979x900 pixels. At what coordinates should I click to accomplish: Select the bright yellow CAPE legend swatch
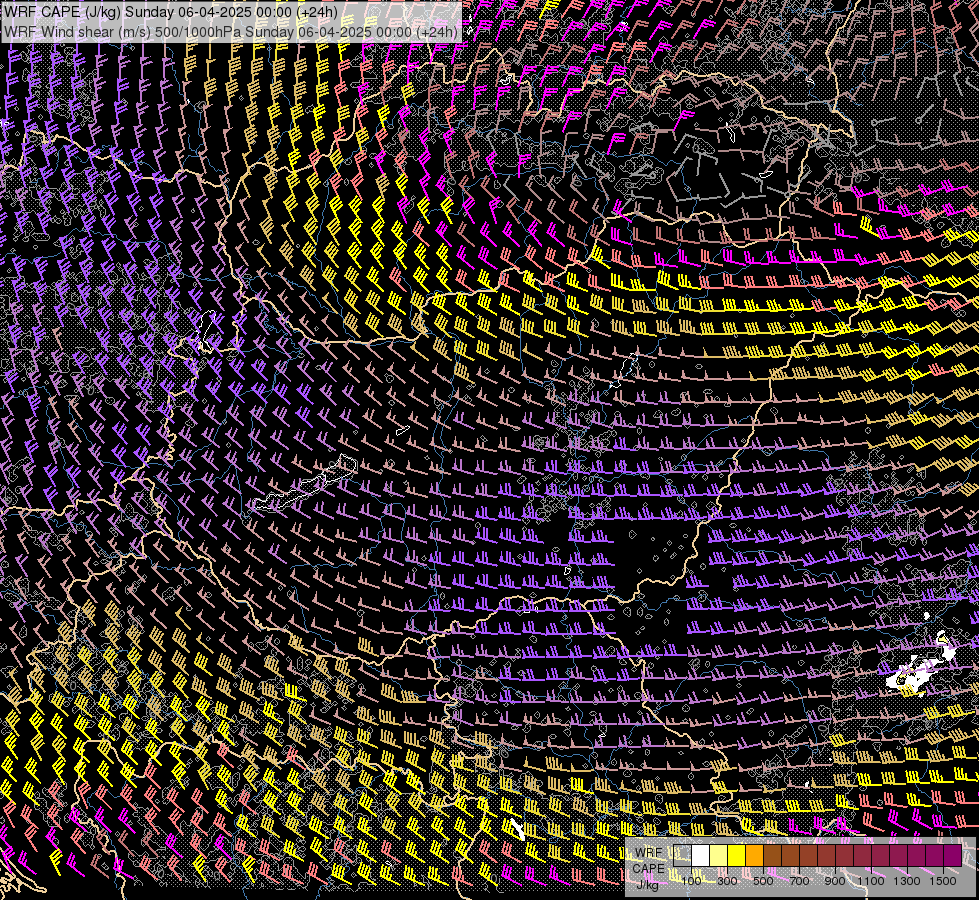coord(737,855)
